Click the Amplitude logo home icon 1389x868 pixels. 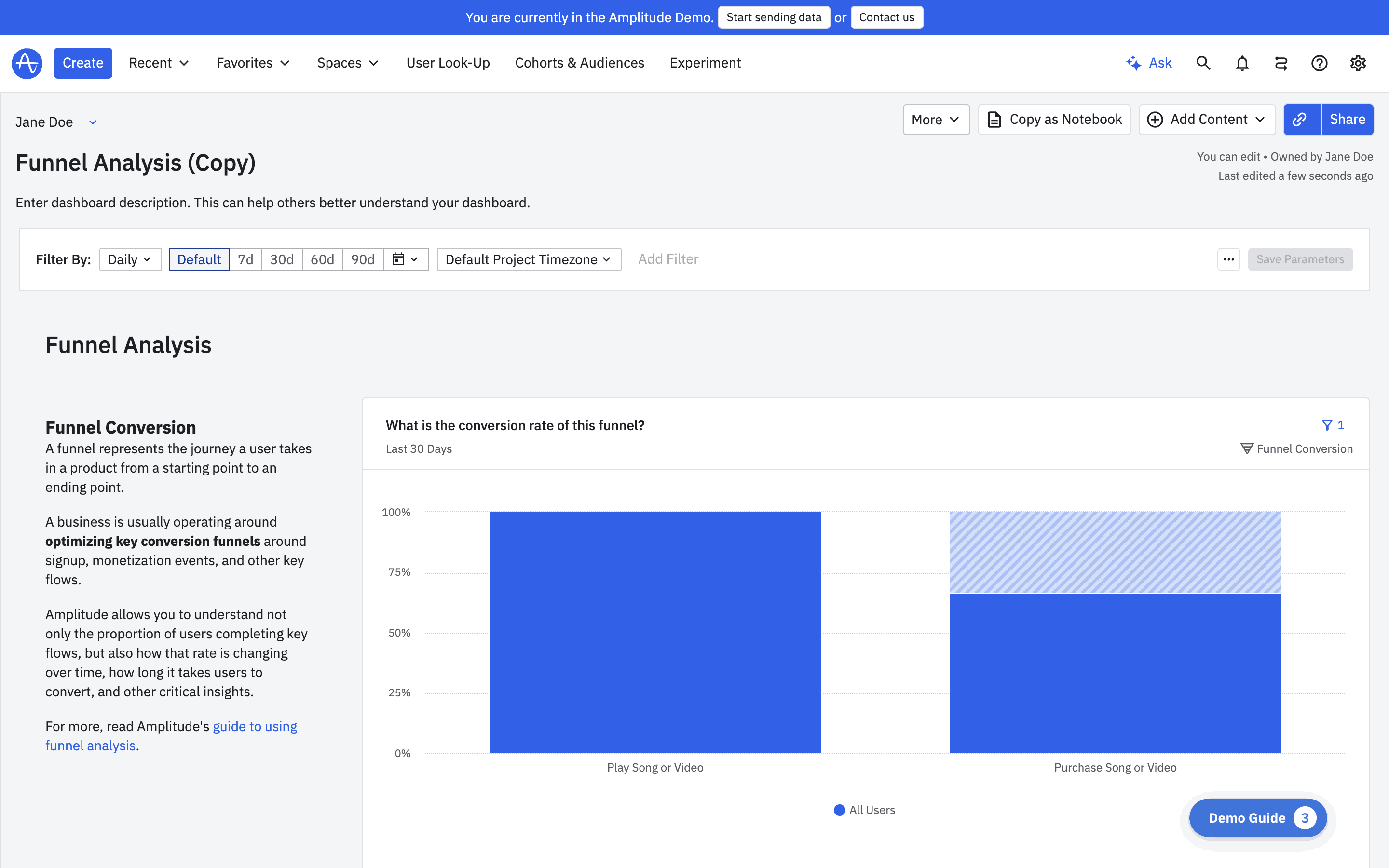pyautogui.click(x=27, y=63)
